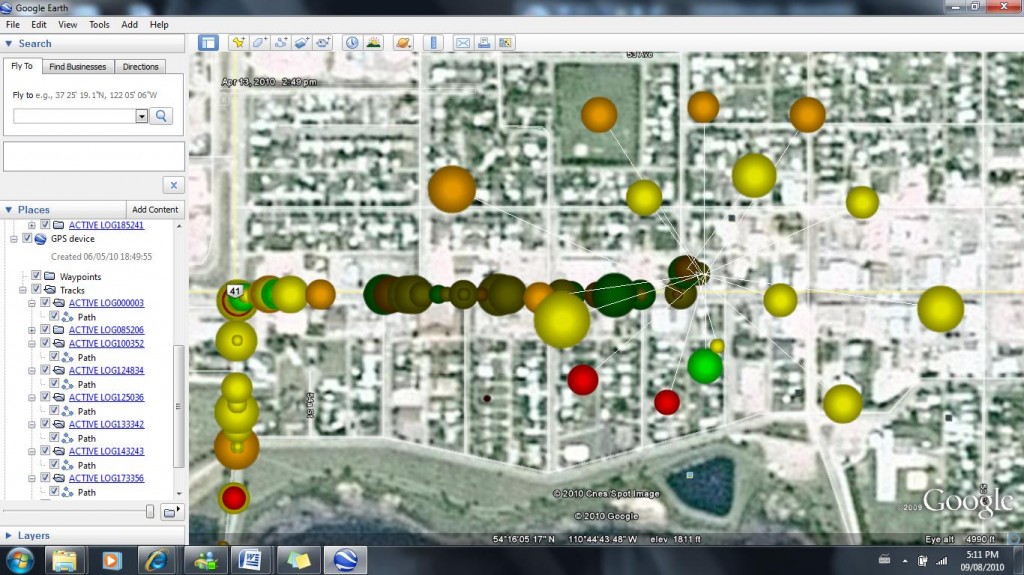Uncheck the Tracks folder checkbox
This screenshot has width=1024, height=575.
point(36,289)
